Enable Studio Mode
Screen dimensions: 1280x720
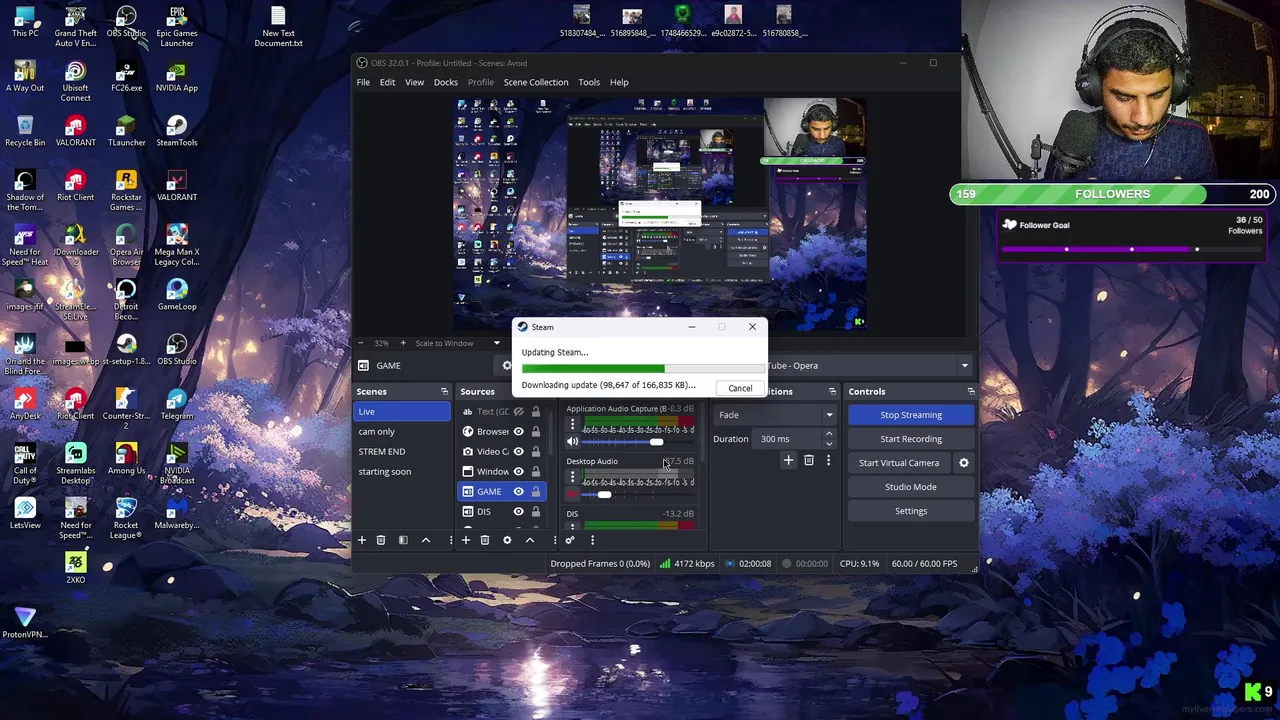[911, 487]
